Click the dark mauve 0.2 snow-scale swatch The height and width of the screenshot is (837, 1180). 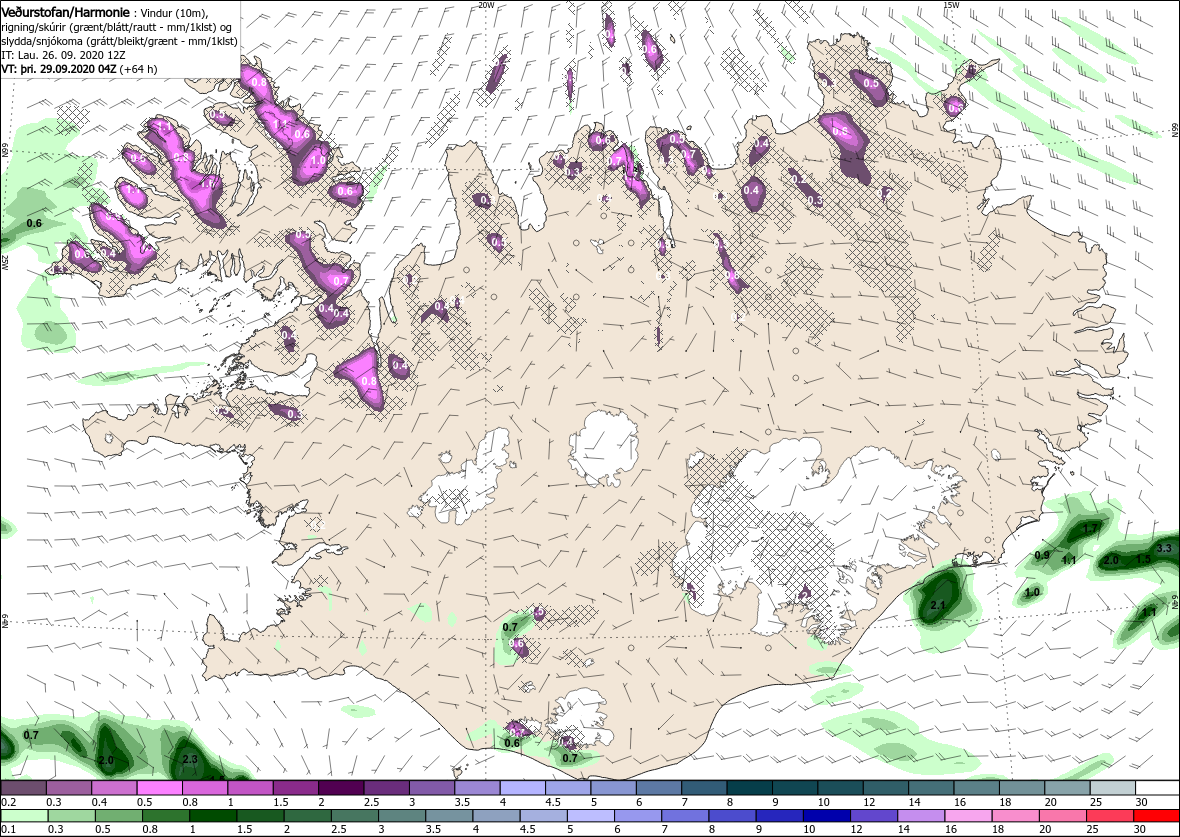[x=24, y=787]
